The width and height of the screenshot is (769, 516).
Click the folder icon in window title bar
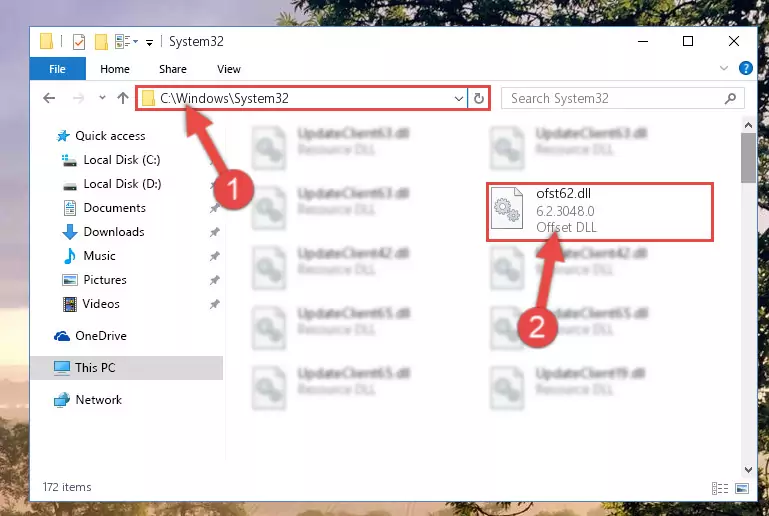46,42
